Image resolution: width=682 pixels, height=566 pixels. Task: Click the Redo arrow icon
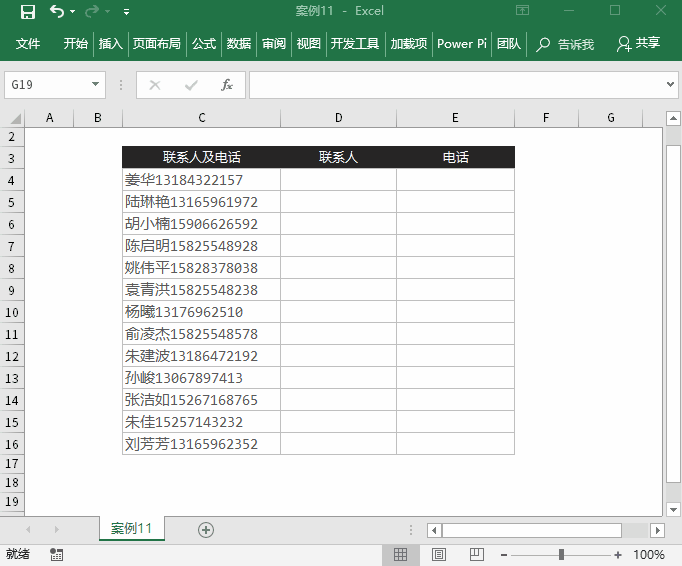click(92, 11)
